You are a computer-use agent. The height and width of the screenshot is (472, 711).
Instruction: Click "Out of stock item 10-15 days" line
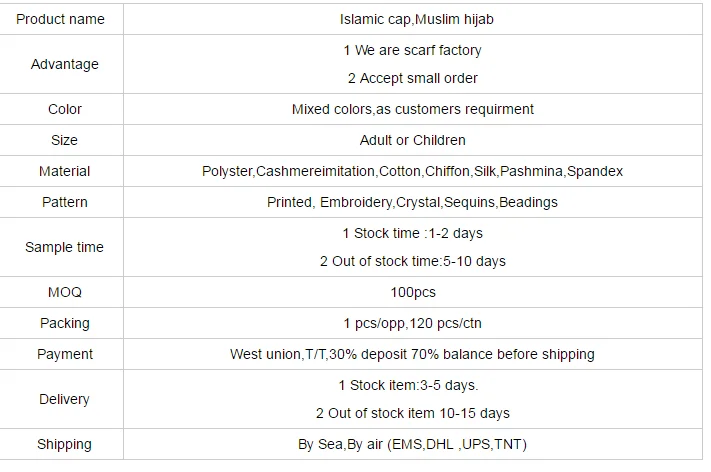pyautogui.click(x=412, y=413)
